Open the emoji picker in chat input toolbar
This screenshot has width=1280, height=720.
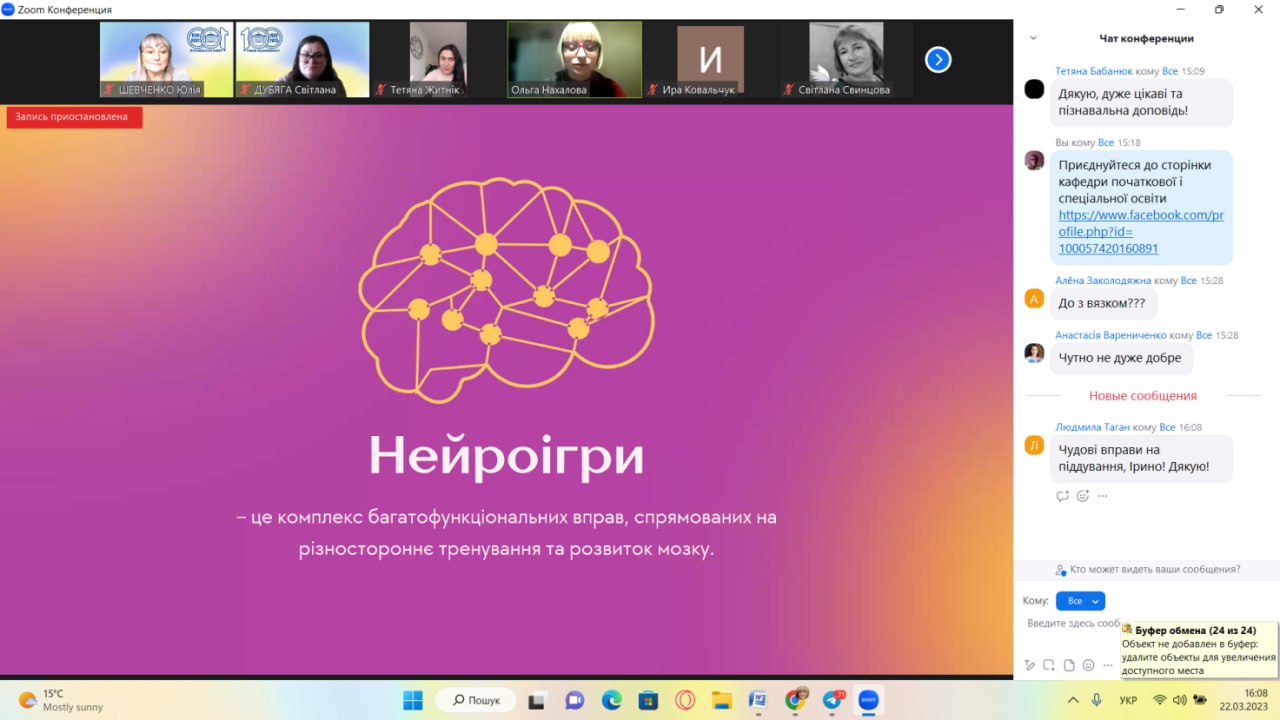click(1088, 665)
